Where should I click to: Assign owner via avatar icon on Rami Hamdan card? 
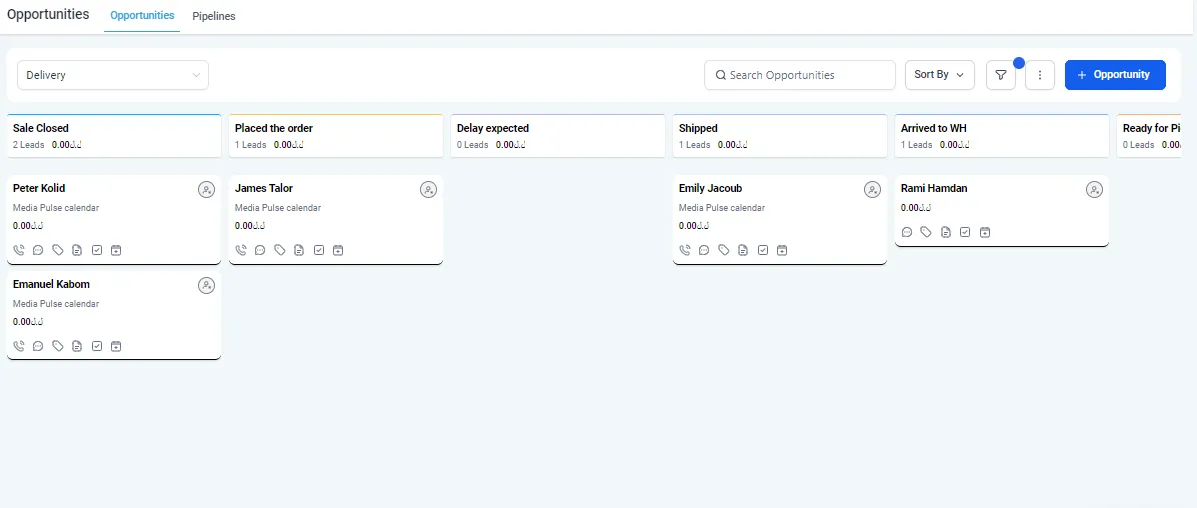(x=1095, y=189)
